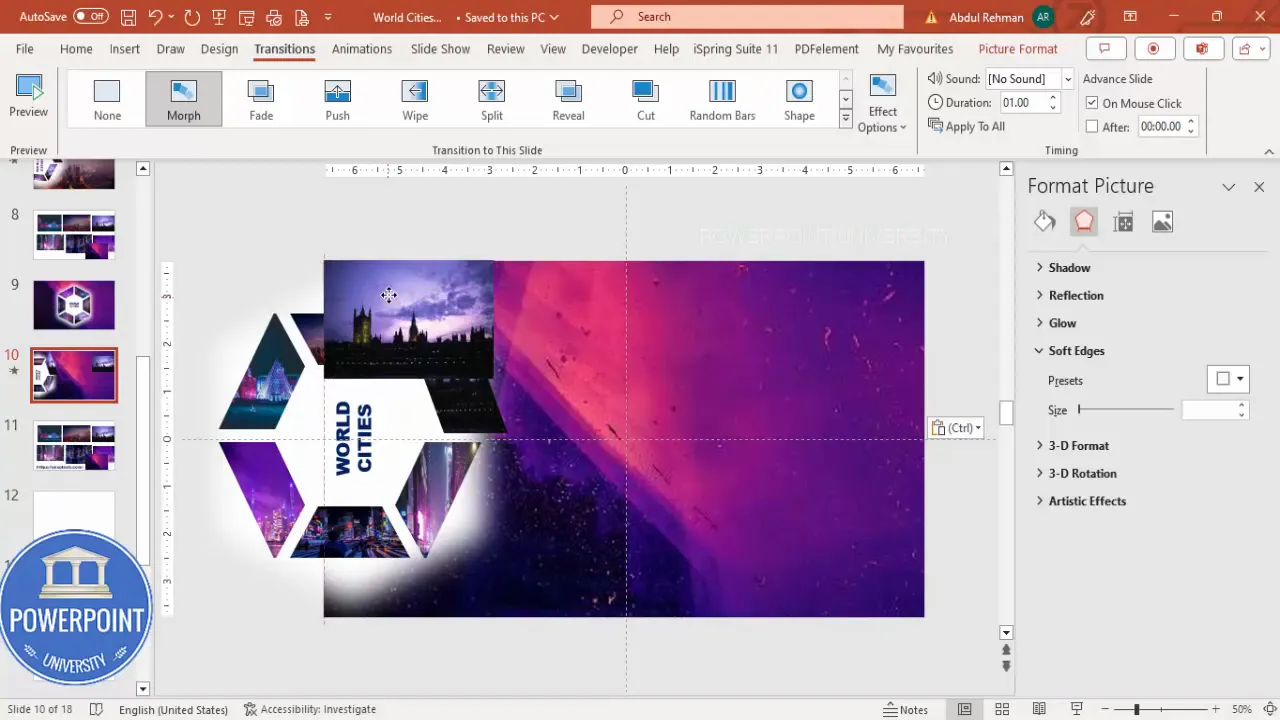Image resolution: width=1280 pixels, height=720 pixels.
Task: Open Format Picture pane options chevron
Action: [1229, 187]
